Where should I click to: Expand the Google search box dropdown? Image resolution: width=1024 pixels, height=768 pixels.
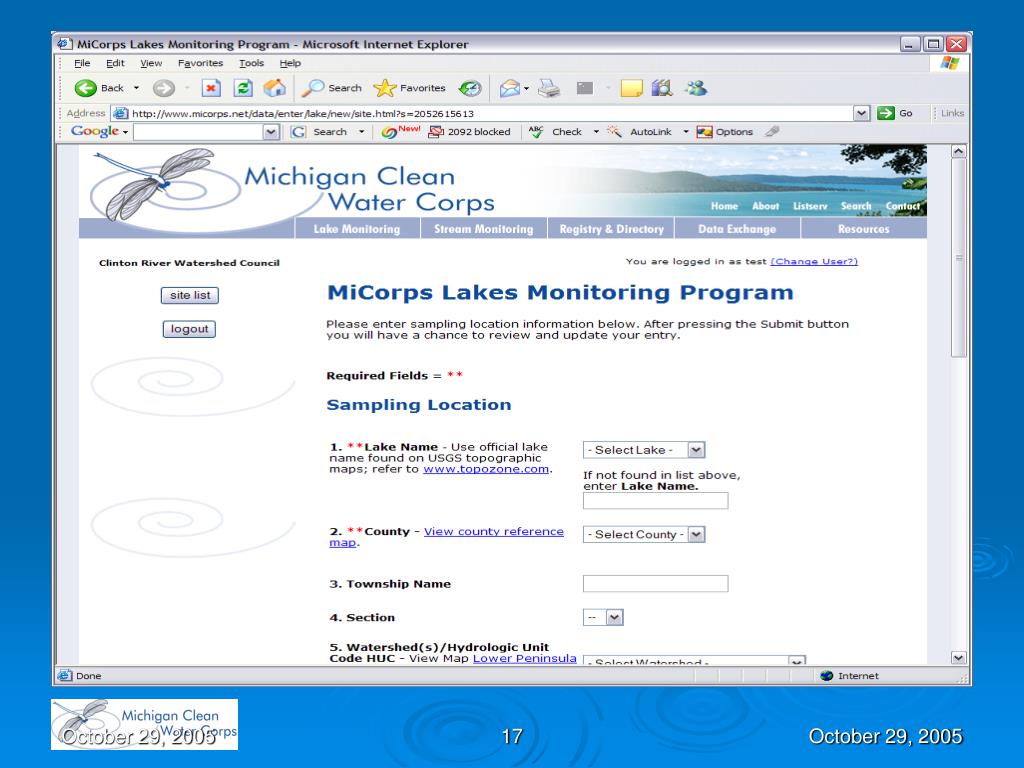[270, 132]
